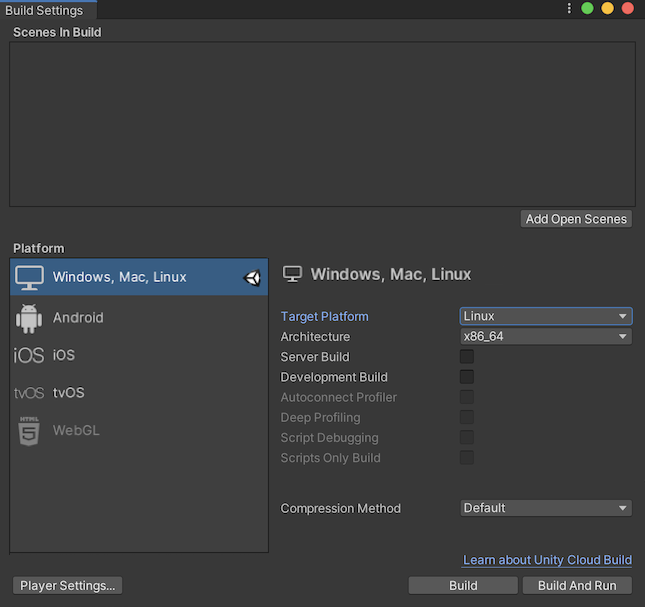The width and height of the screenshot is (645, 607).
Task: Enable the Server Build checkbox
Action: tap(467, 357)
